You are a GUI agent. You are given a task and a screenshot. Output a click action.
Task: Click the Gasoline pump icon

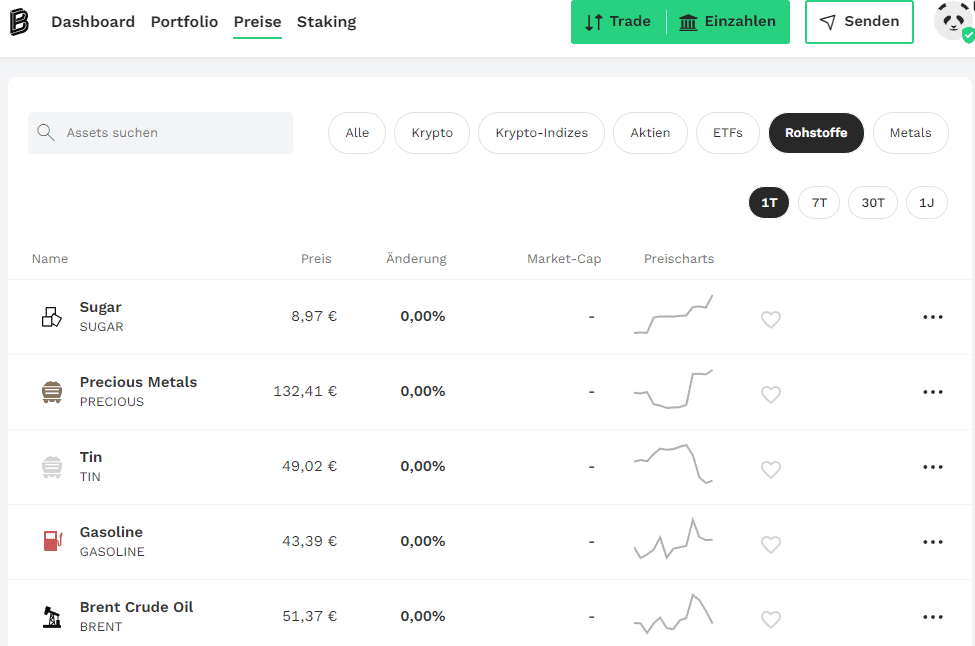tap(53, 540)
